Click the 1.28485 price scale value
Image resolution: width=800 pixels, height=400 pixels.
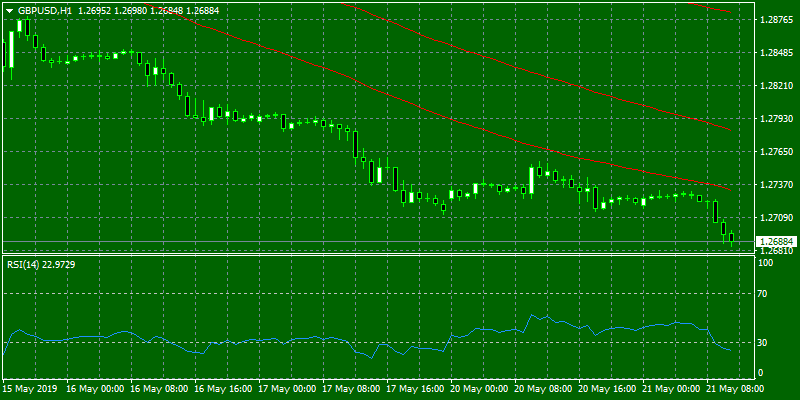[776, 53]
